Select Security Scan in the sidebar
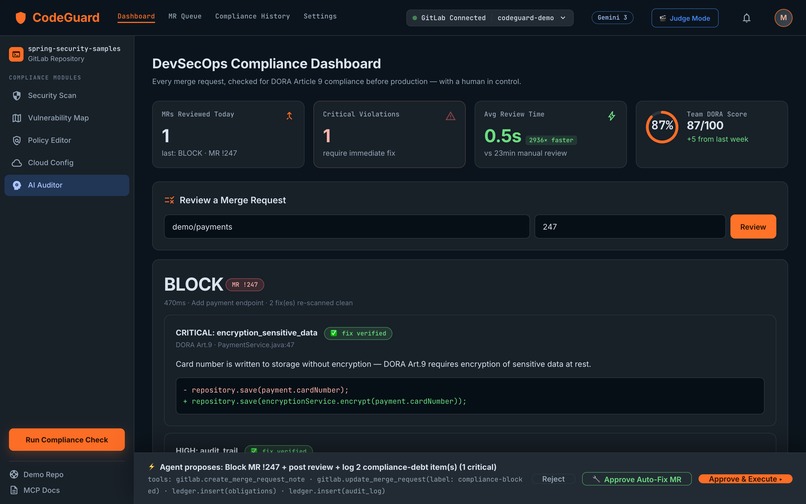Viewport: 806px width, 504px height. [67, 96]
